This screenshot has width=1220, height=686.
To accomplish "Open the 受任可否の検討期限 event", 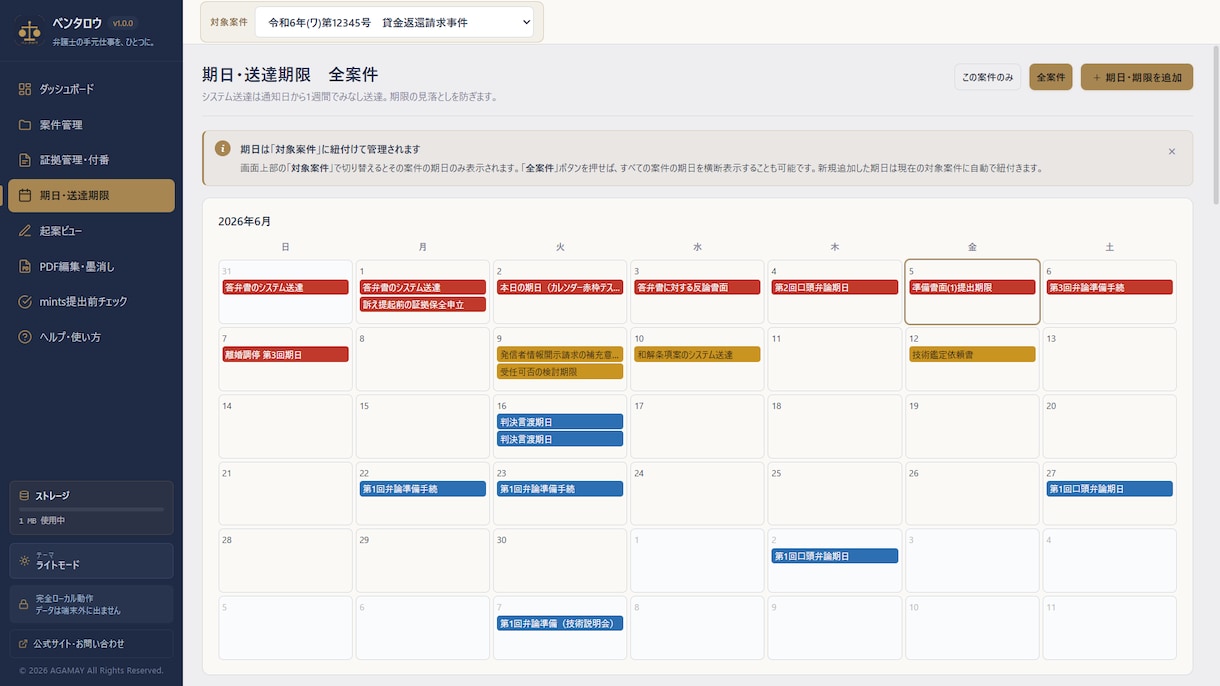I will tap(560, 371).
